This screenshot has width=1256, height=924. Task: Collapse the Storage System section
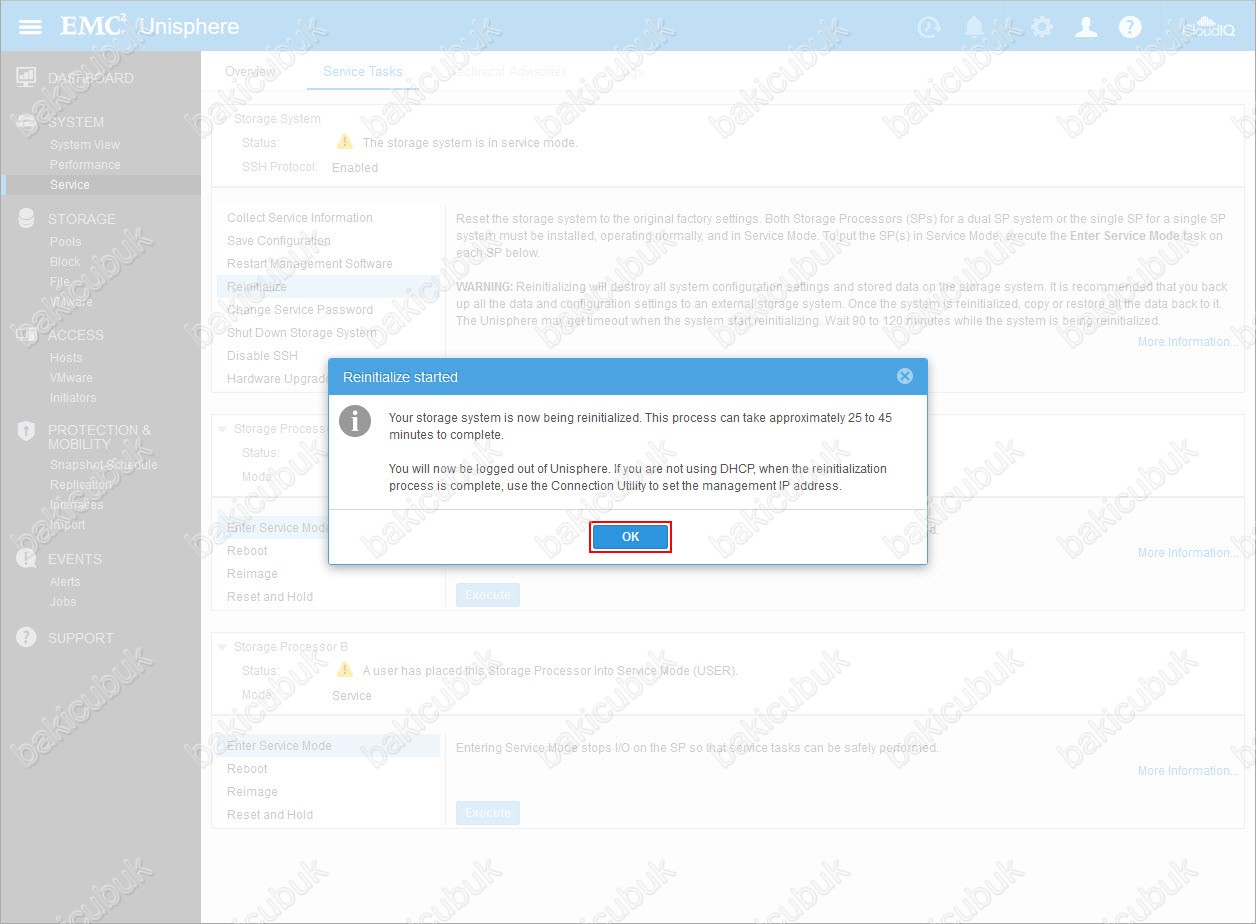point(222,119)
